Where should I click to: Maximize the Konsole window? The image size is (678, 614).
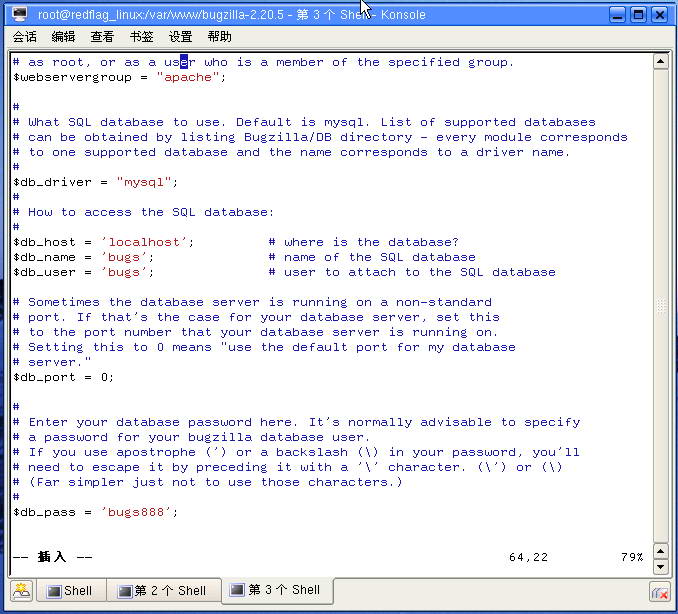pos(639,15)
